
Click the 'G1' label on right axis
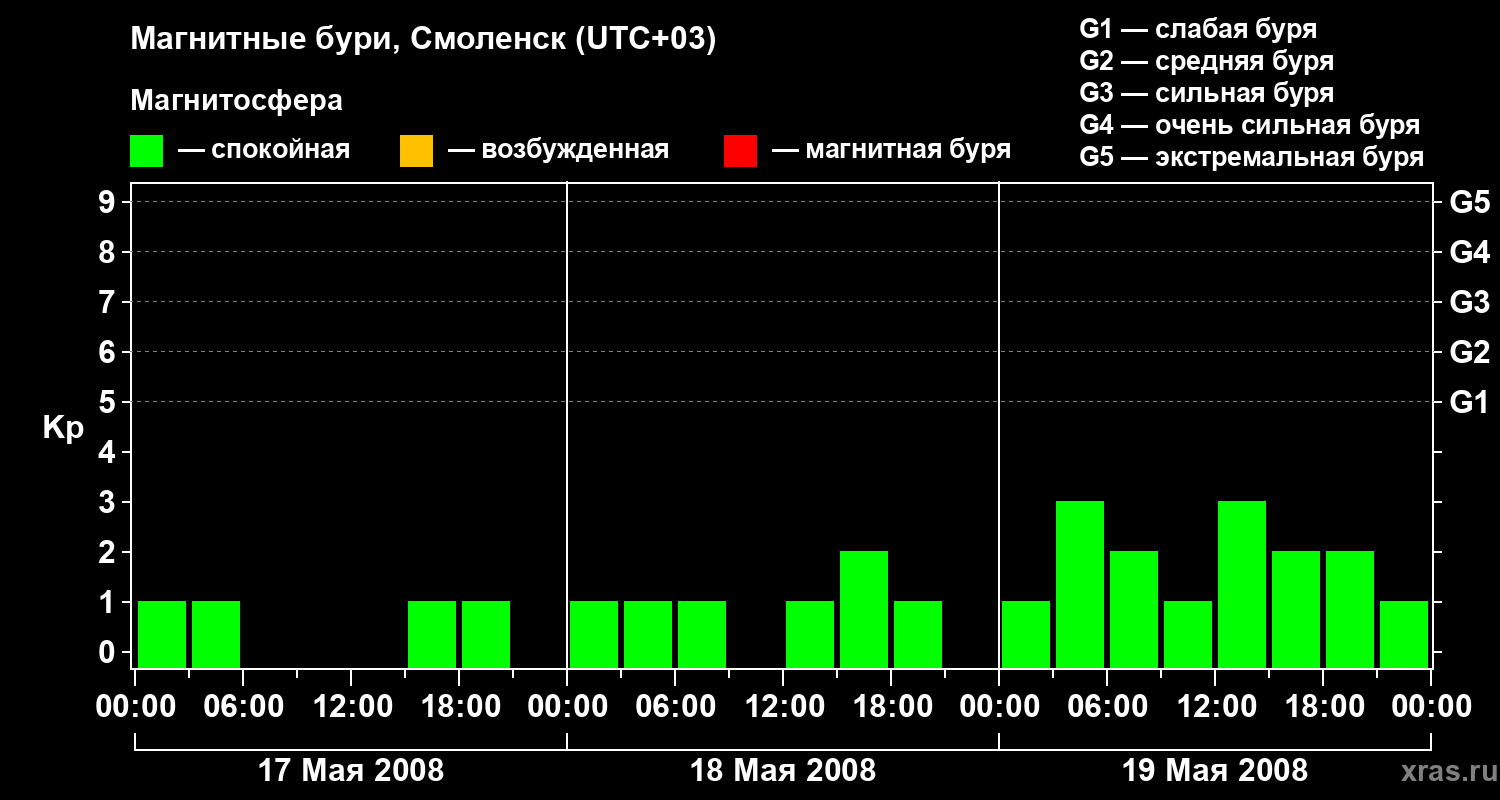coord(1470,402)
